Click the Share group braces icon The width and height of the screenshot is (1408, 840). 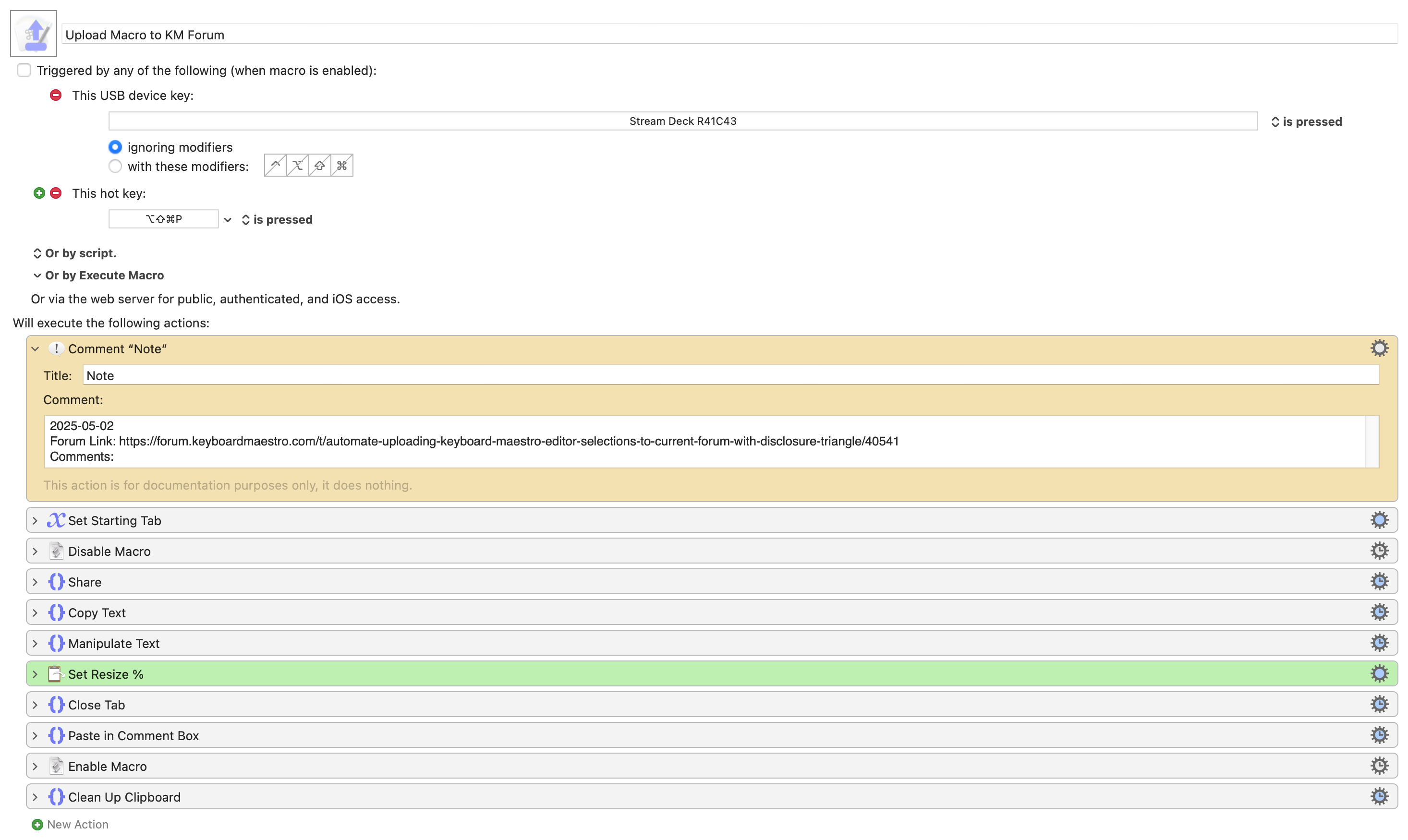[x=56, y=581]
